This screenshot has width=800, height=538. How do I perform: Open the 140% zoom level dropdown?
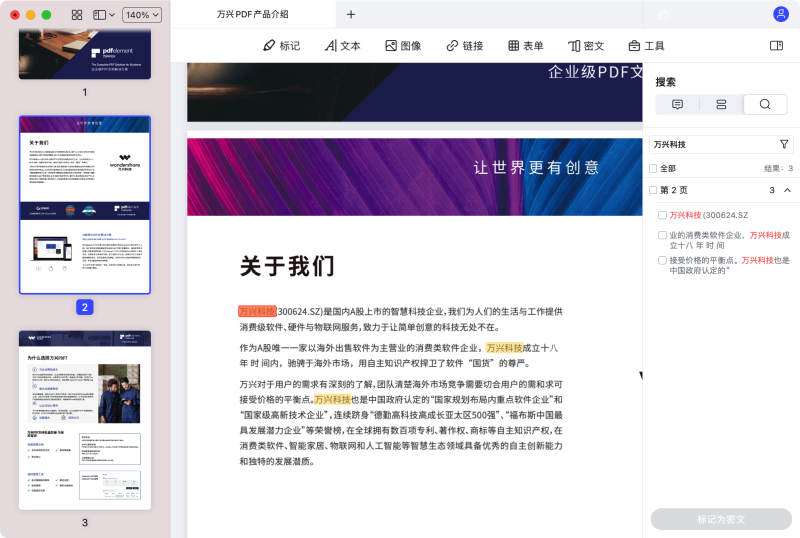tap(141, 15)
